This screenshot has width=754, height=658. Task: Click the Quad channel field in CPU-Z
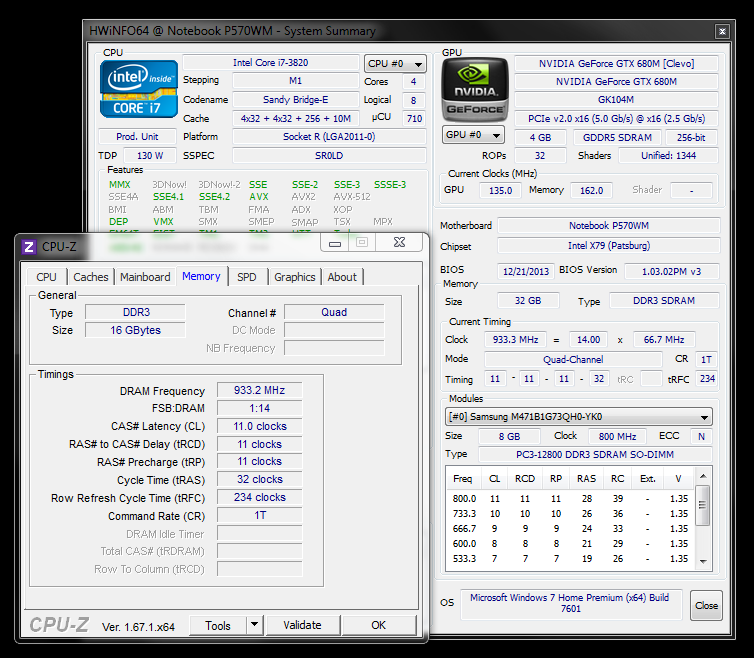334,312
